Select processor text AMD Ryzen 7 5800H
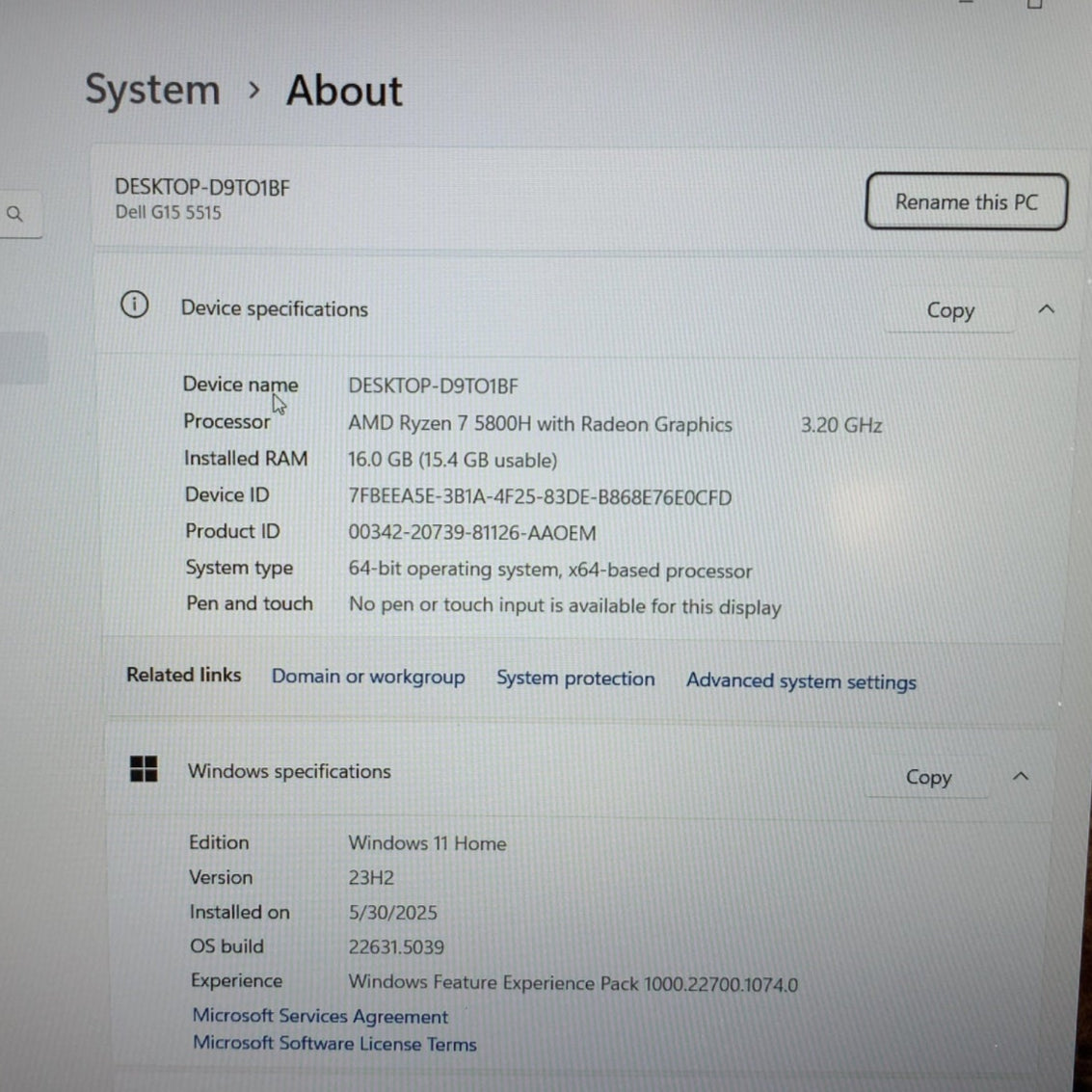Screen dimensions: 1092x1092 [439, 423]
